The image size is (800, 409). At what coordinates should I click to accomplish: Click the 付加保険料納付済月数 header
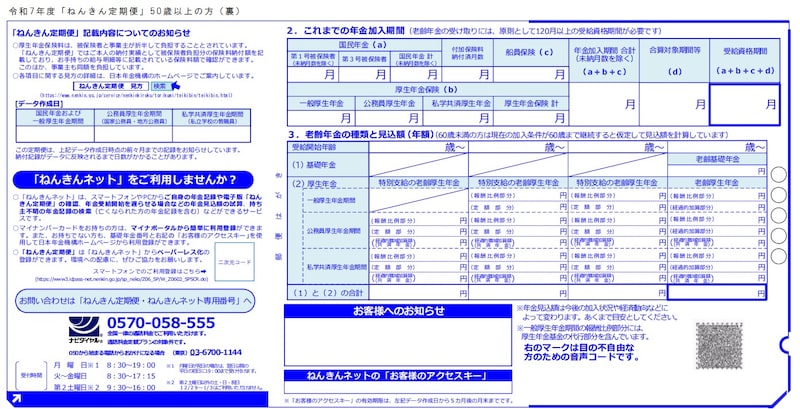pyautogui.click(x=467, y=53)
